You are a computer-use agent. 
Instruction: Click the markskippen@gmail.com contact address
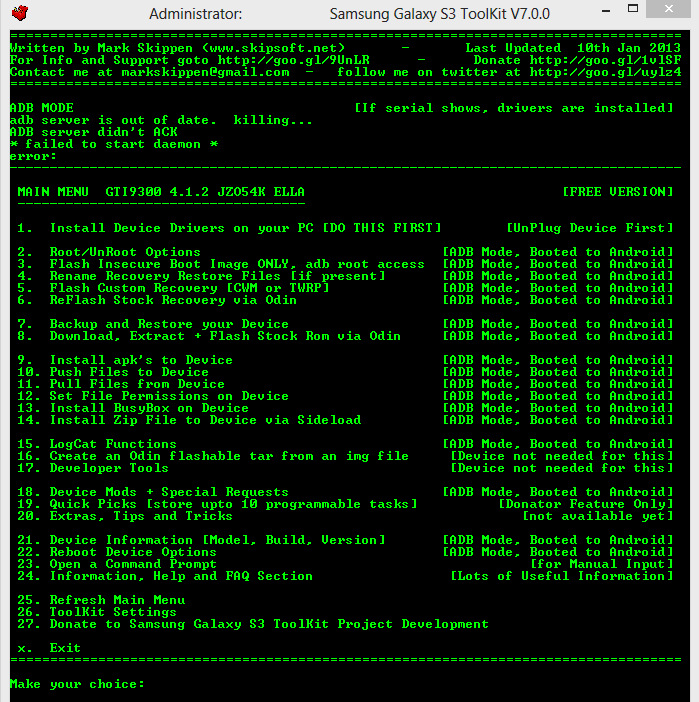click(206, 72)
